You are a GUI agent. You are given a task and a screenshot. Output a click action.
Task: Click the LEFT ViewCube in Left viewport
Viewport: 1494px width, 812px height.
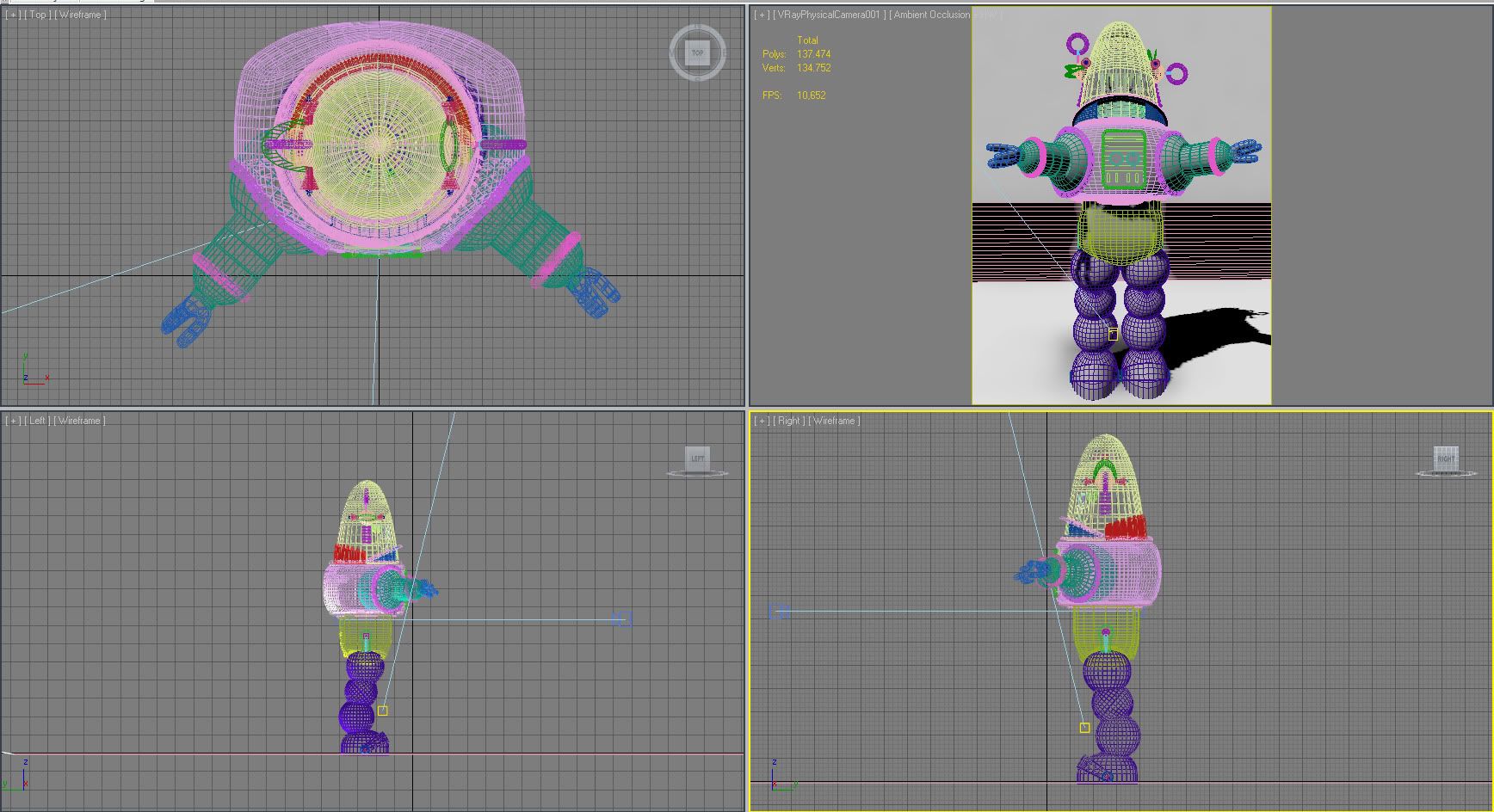point(697,458)
